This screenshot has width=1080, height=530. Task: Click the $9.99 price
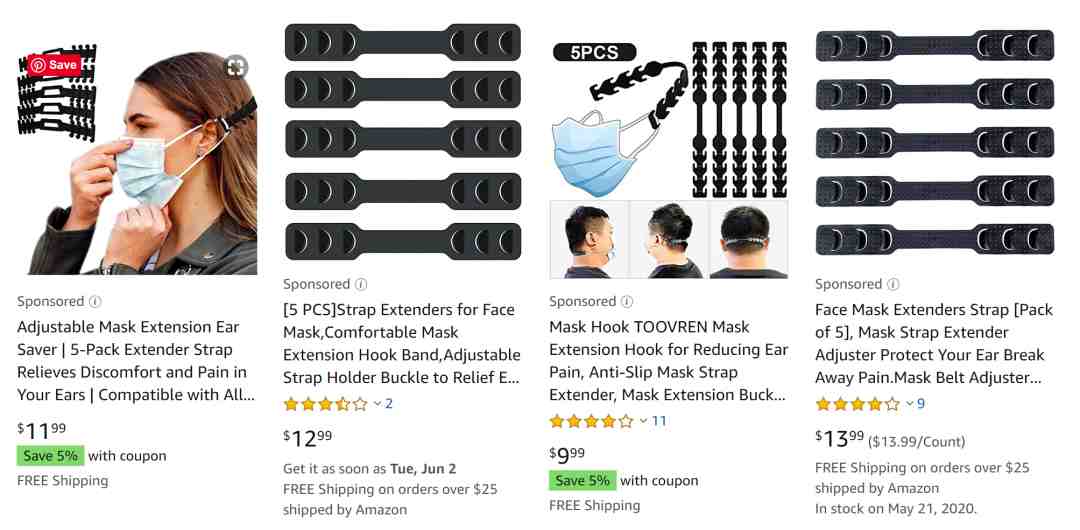[x=567, y=454]
